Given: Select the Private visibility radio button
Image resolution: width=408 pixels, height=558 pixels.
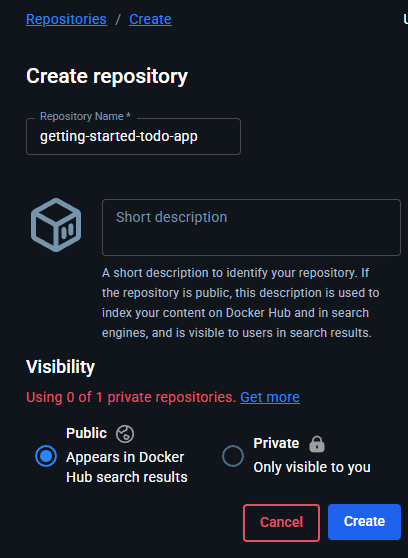Looking at the screenshot, I should click(x=233, y=456).
